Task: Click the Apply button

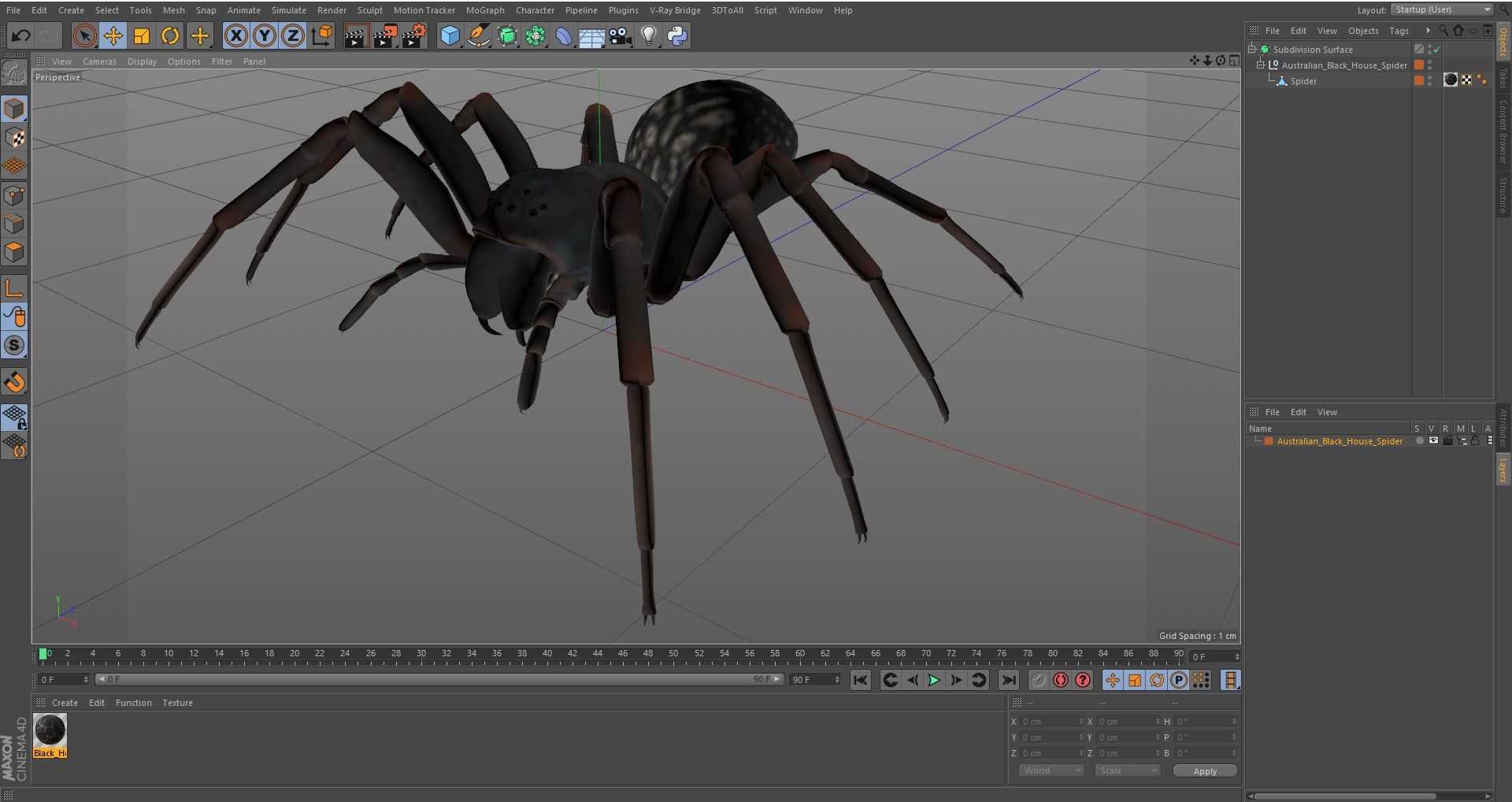Action: (1205, 771)
